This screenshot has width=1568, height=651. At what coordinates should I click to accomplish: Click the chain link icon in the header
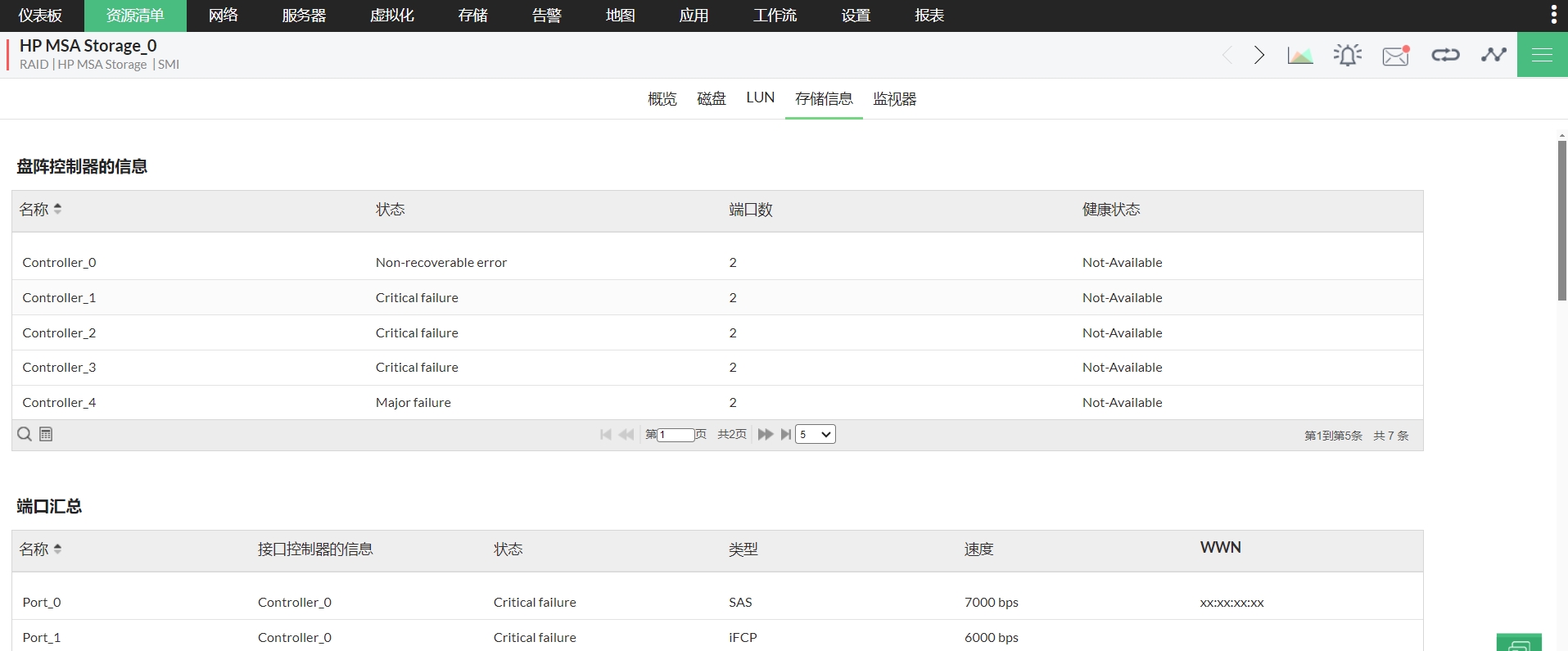1445,55
